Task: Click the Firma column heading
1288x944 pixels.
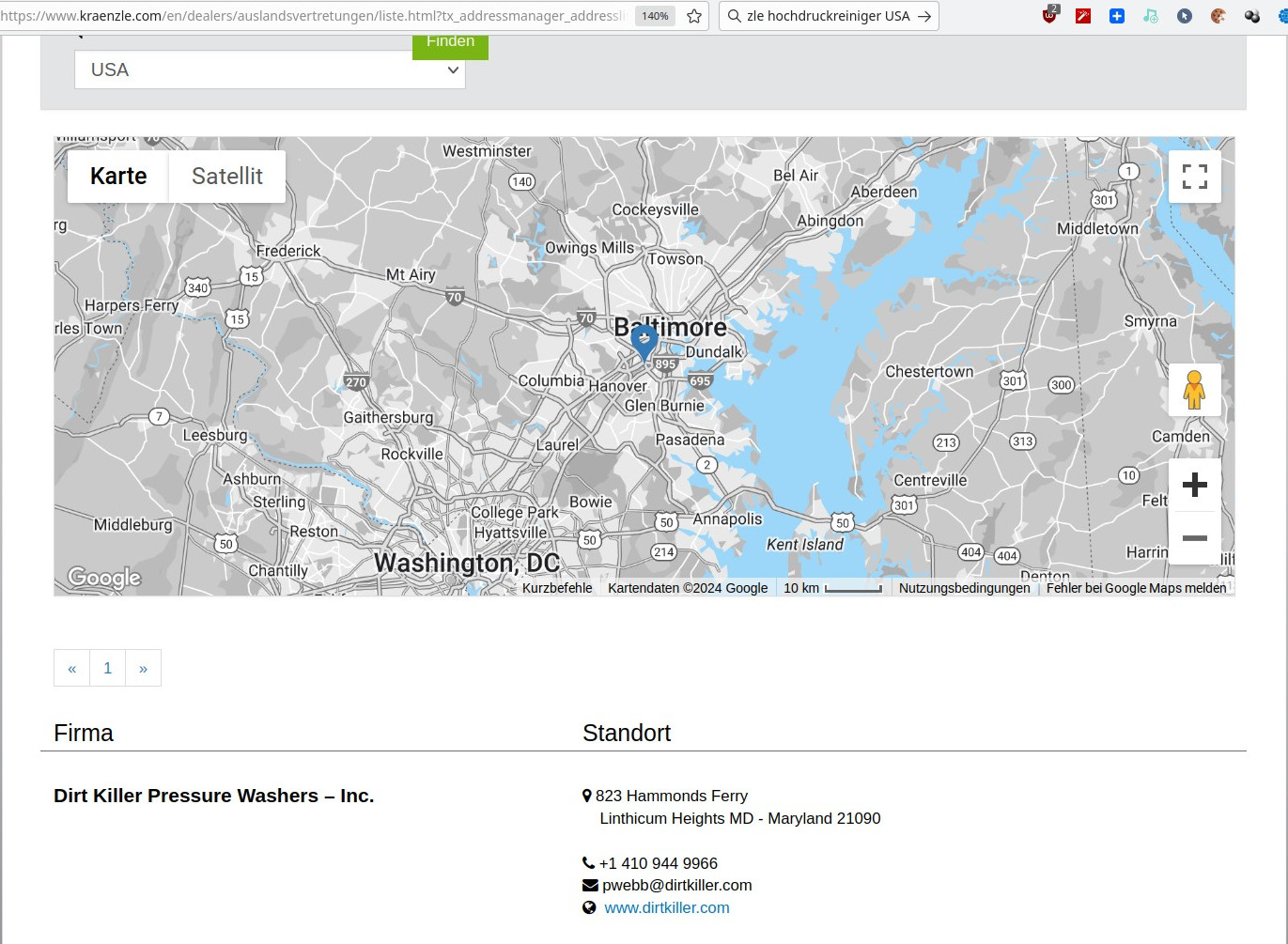Action: click(84, 733)
